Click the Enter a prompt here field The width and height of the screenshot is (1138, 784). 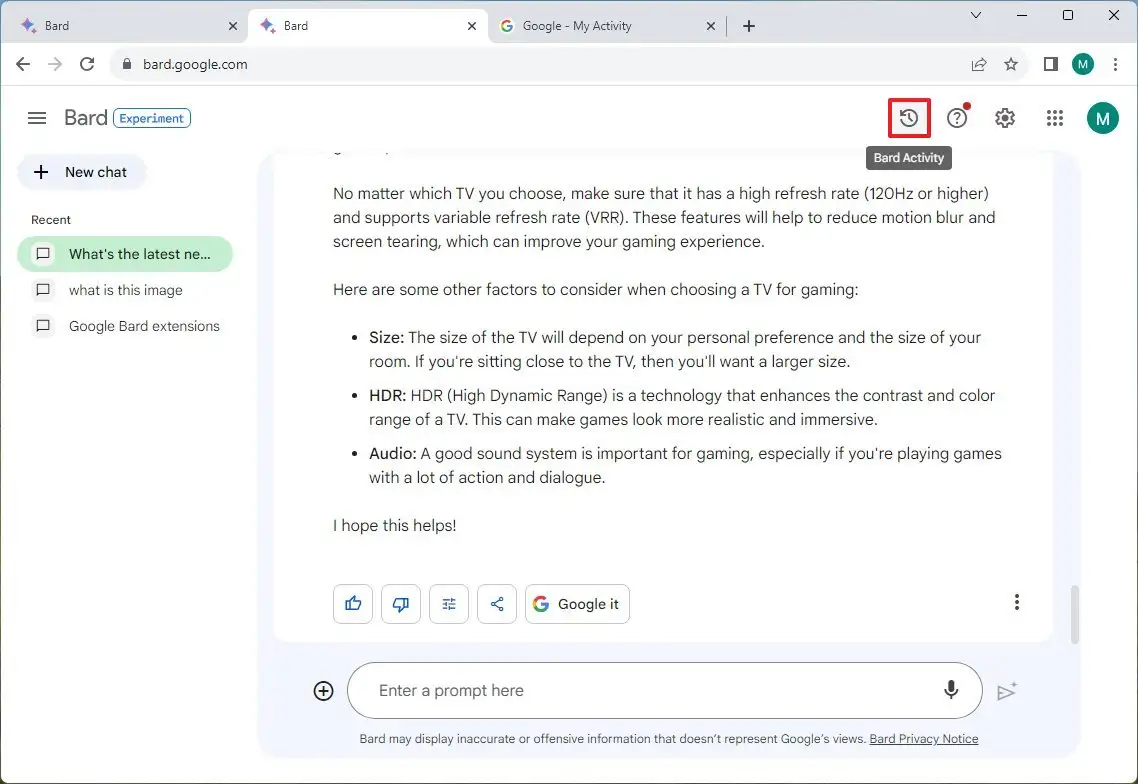[664, 690]
